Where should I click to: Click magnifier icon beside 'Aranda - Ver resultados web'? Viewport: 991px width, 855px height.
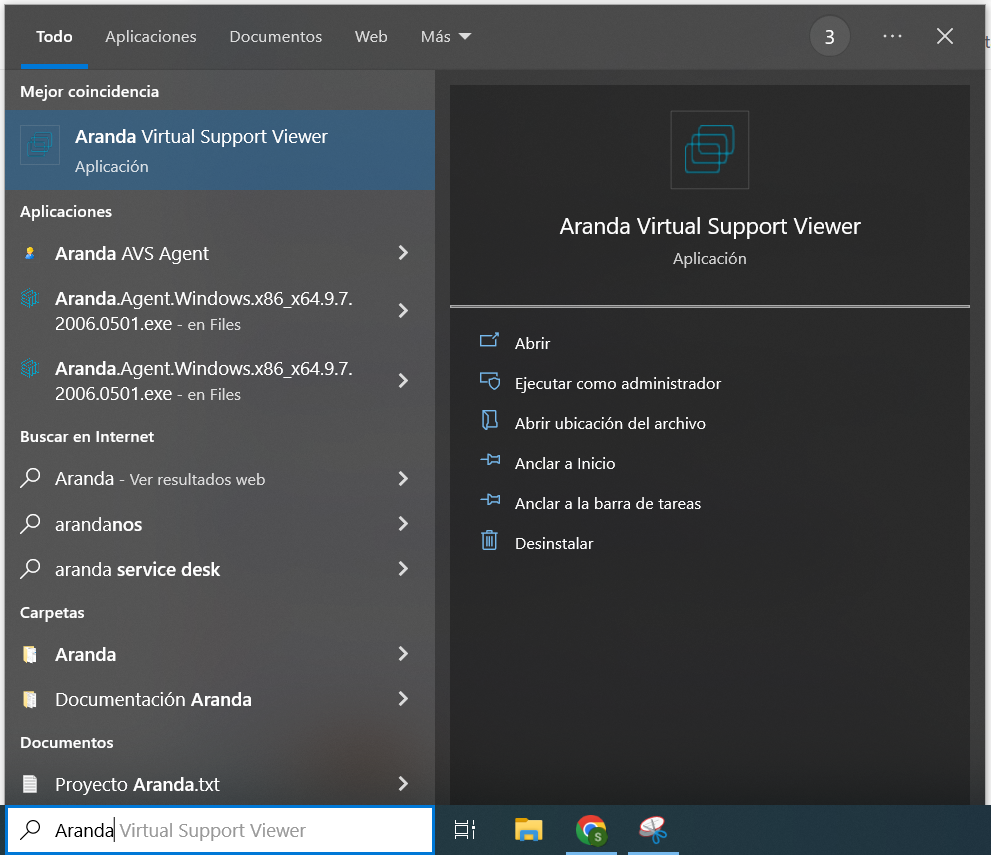[30, 478]
